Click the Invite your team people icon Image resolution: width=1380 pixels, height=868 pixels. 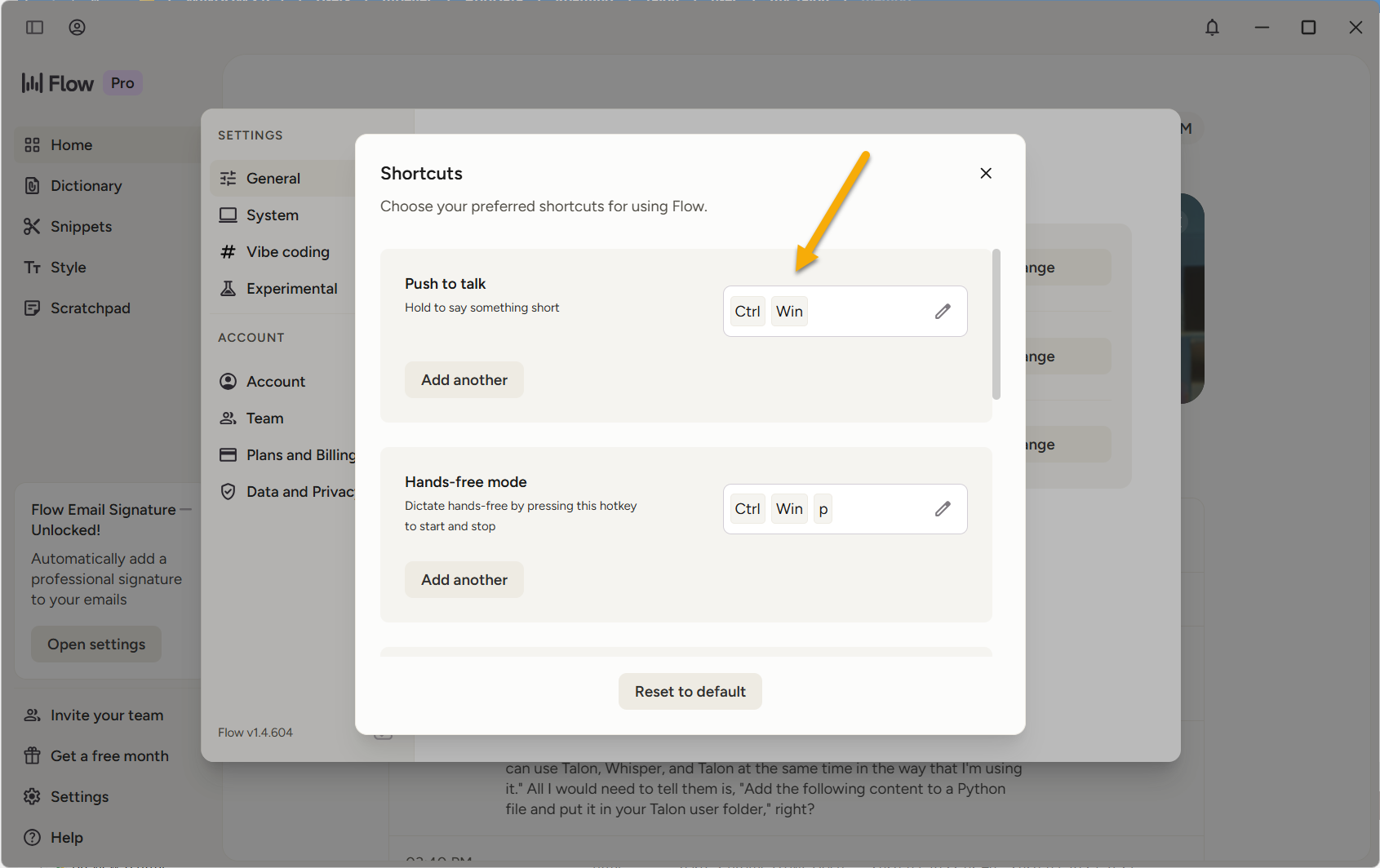[32, 715]
